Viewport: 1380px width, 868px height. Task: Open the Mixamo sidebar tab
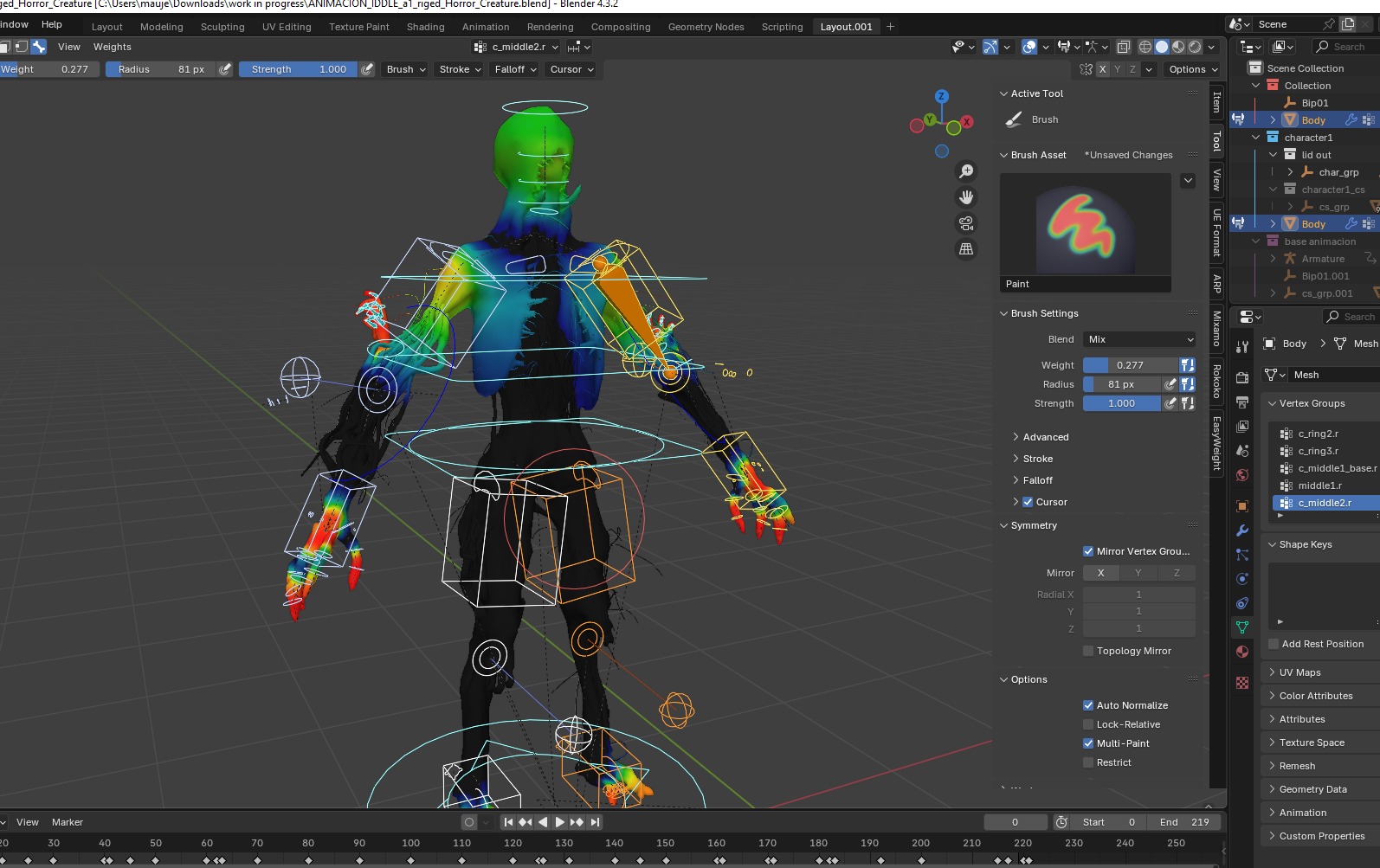click(x=1216, y=328)
